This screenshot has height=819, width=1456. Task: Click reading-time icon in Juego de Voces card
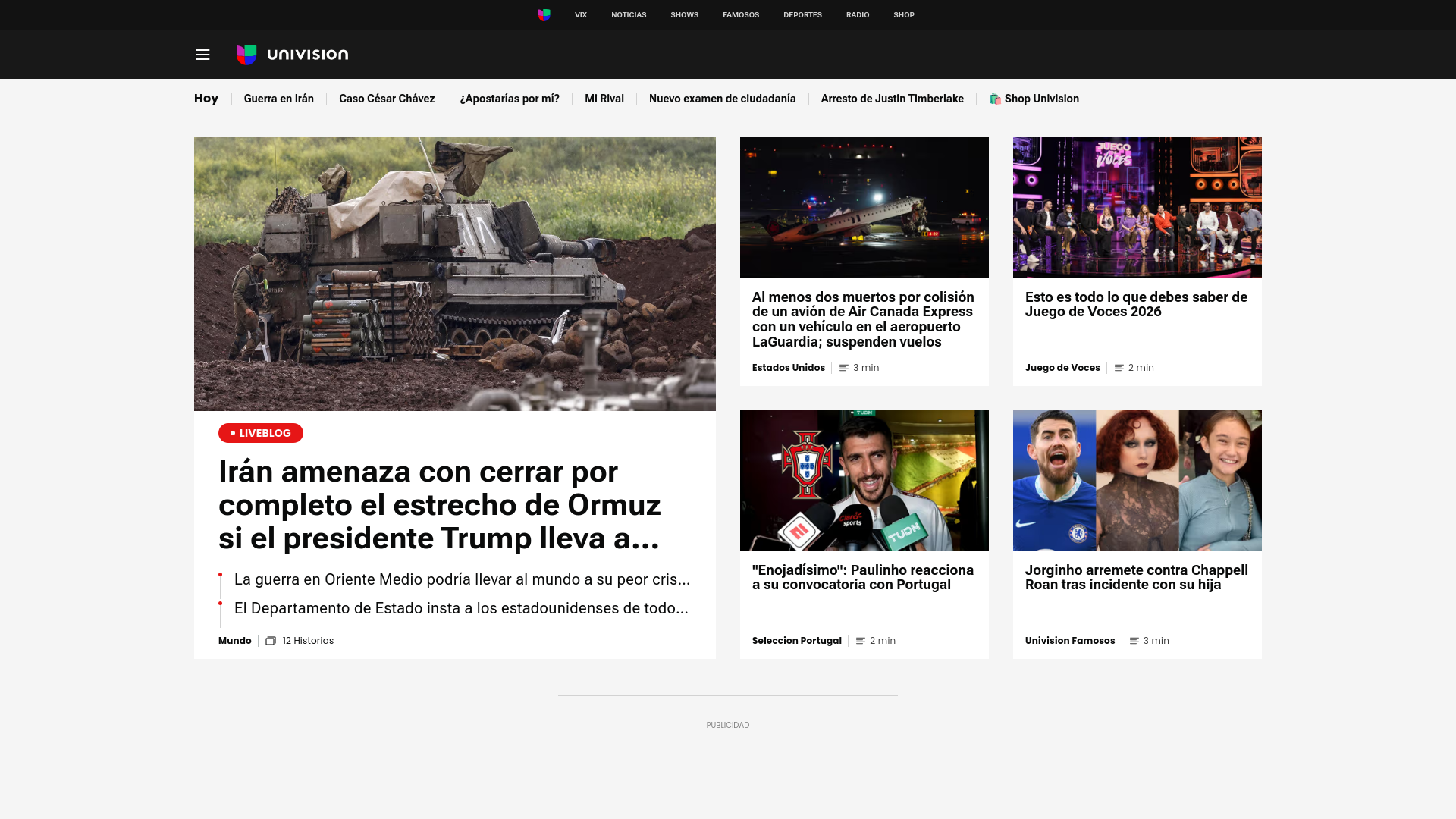tap(1119, 368)
